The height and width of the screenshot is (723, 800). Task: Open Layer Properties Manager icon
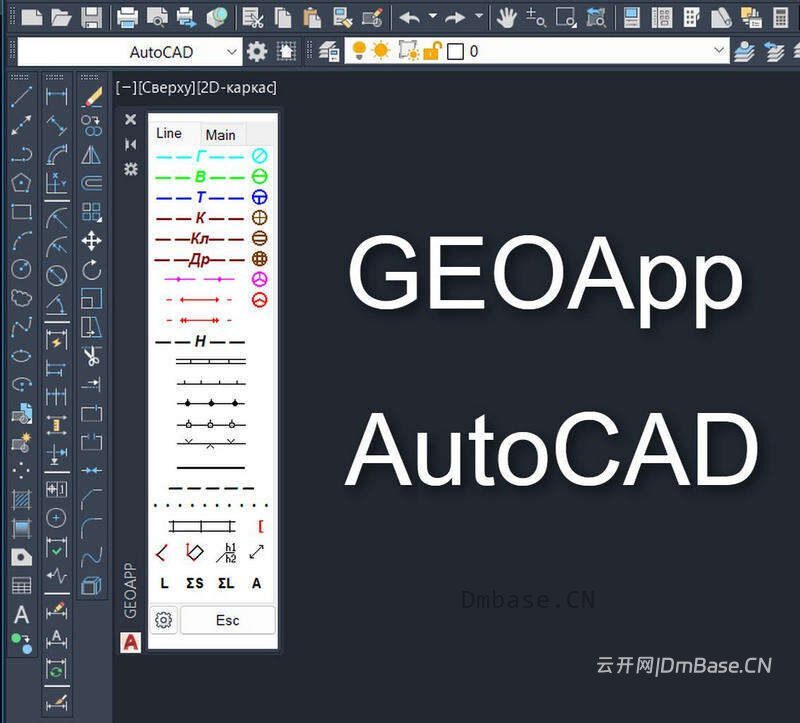click(329, 52)
